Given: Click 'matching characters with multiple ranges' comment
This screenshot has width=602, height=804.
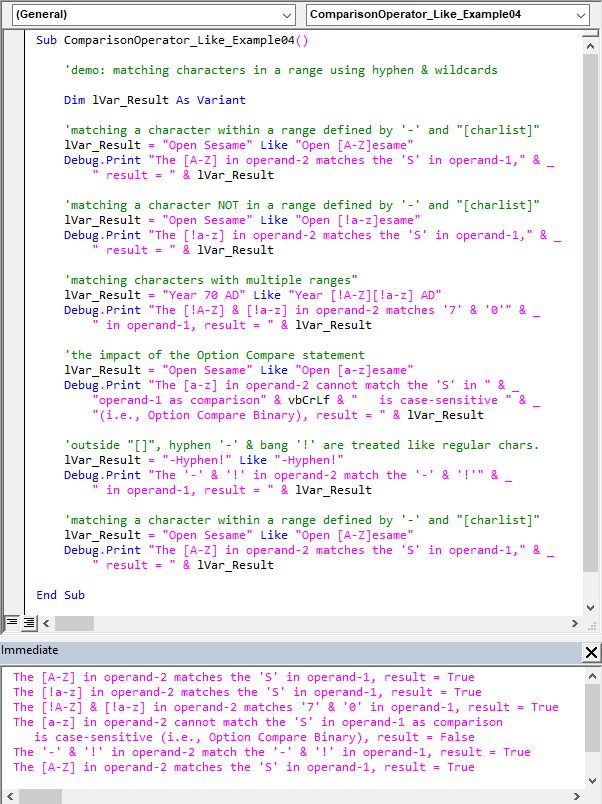Looking at the screenshot, I should click(211, 280).
